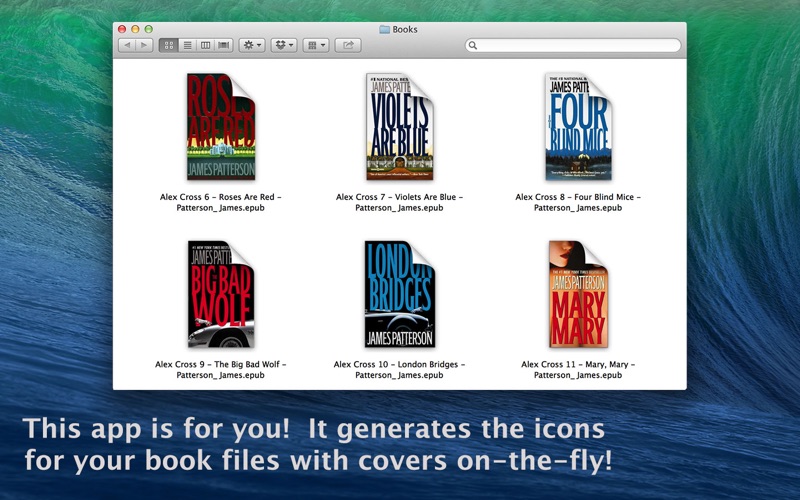
Task: Open the item arrangement dropdown
Action: coord(315,45)
